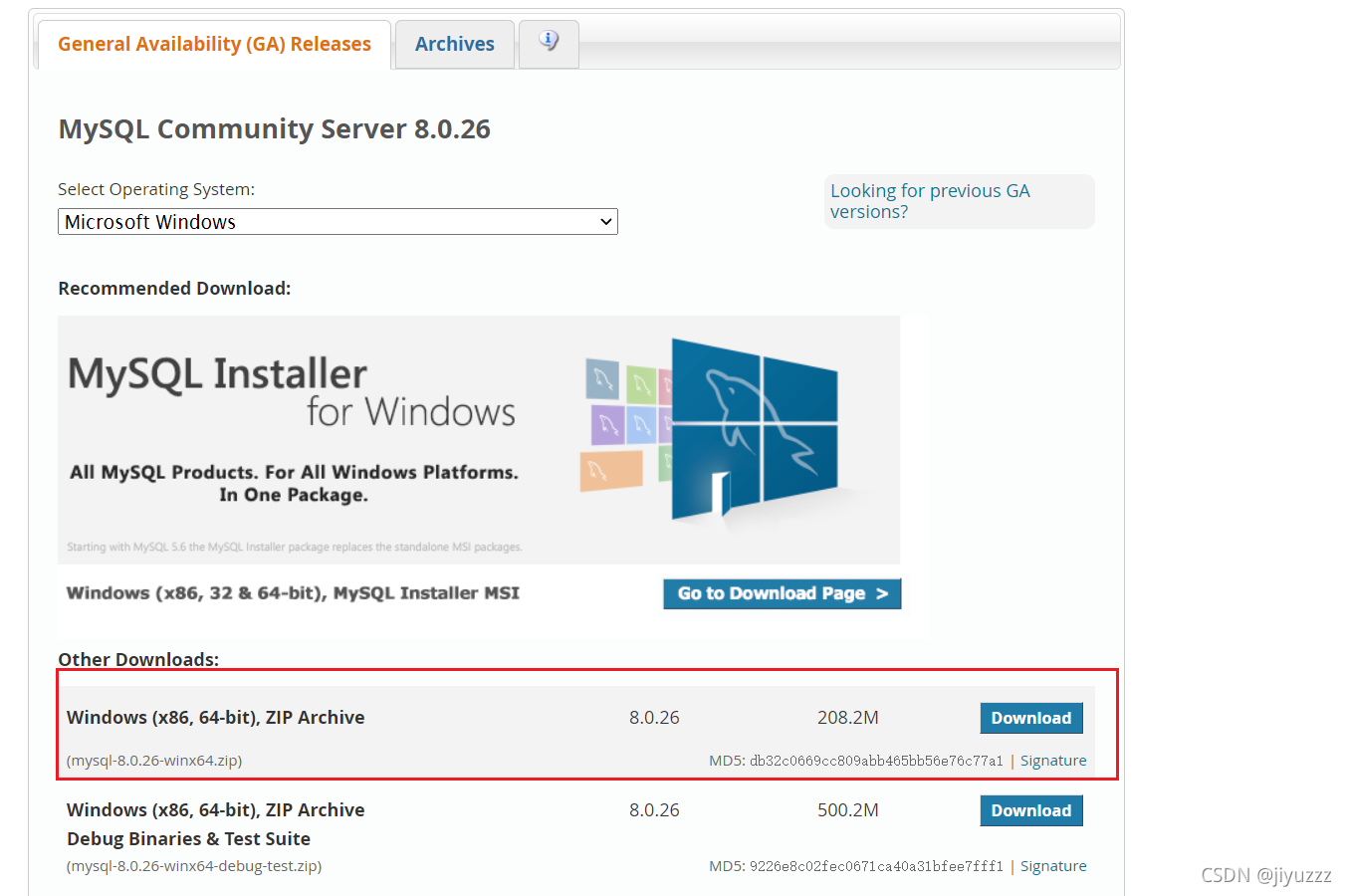Click the Windows MySQL Installer MSI label

(293, 593)
